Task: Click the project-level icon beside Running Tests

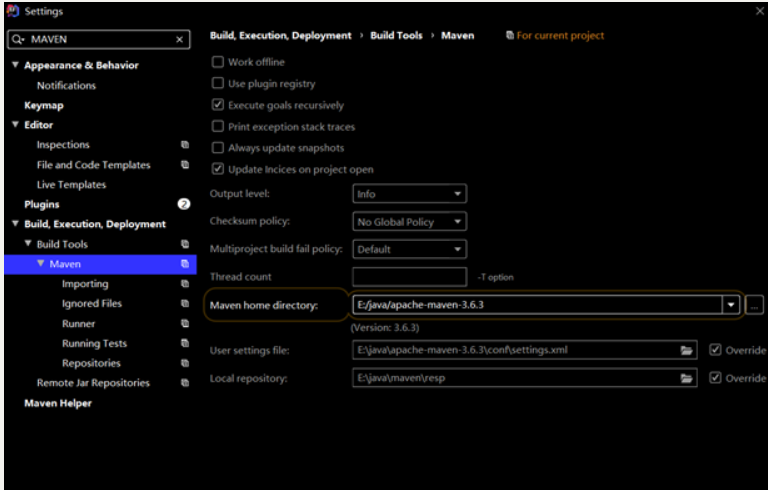Action: [x=185, y=343]
